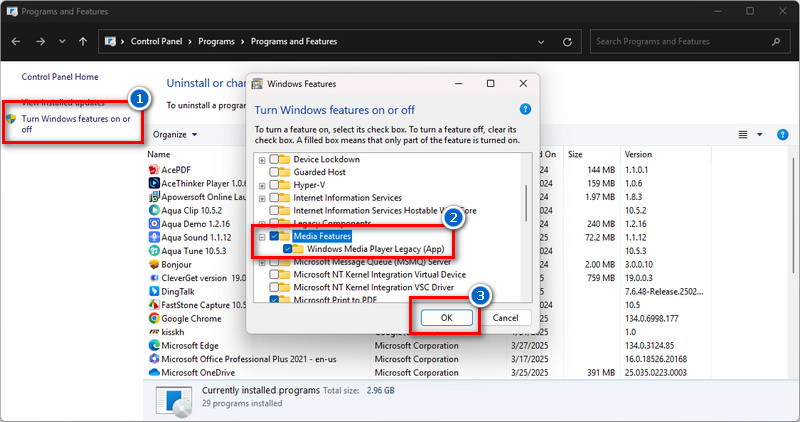This screenshot has width=800, height=422.
Task: Open Turn Windows features on or off link
Action: tap(76, 124)
